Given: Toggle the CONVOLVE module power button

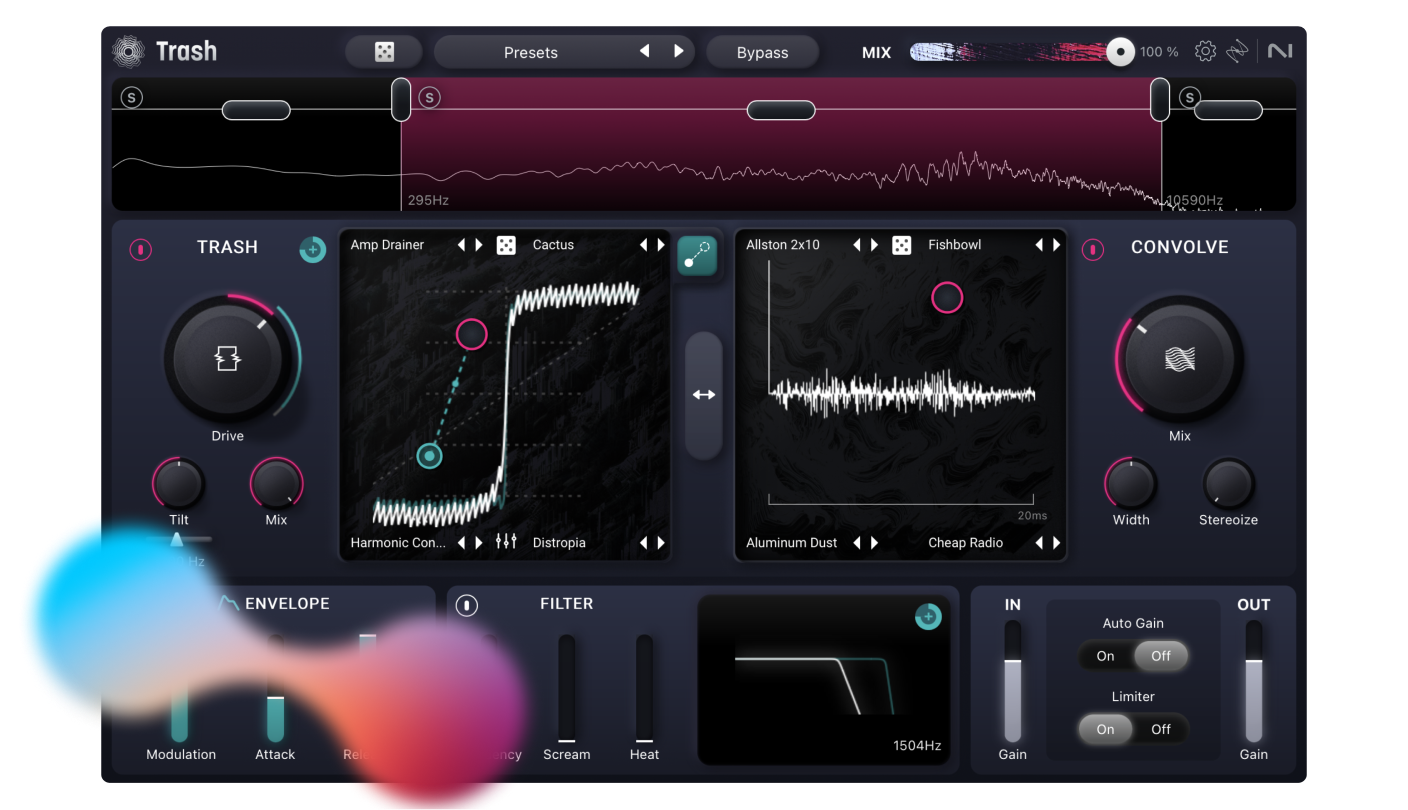Looking at the screenshot, I should coord(1093,250).
